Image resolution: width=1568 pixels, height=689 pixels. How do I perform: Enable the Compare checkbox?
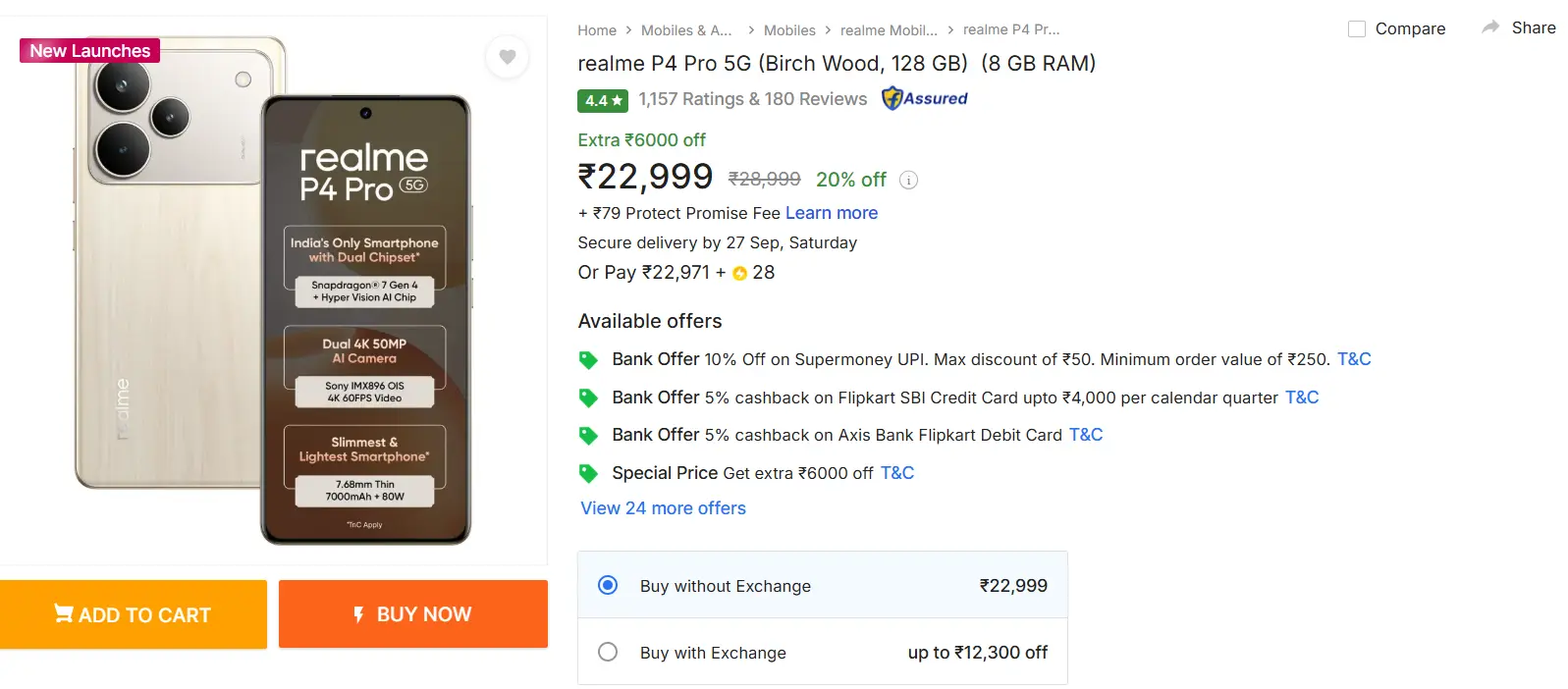click(x=1358, y=29)
